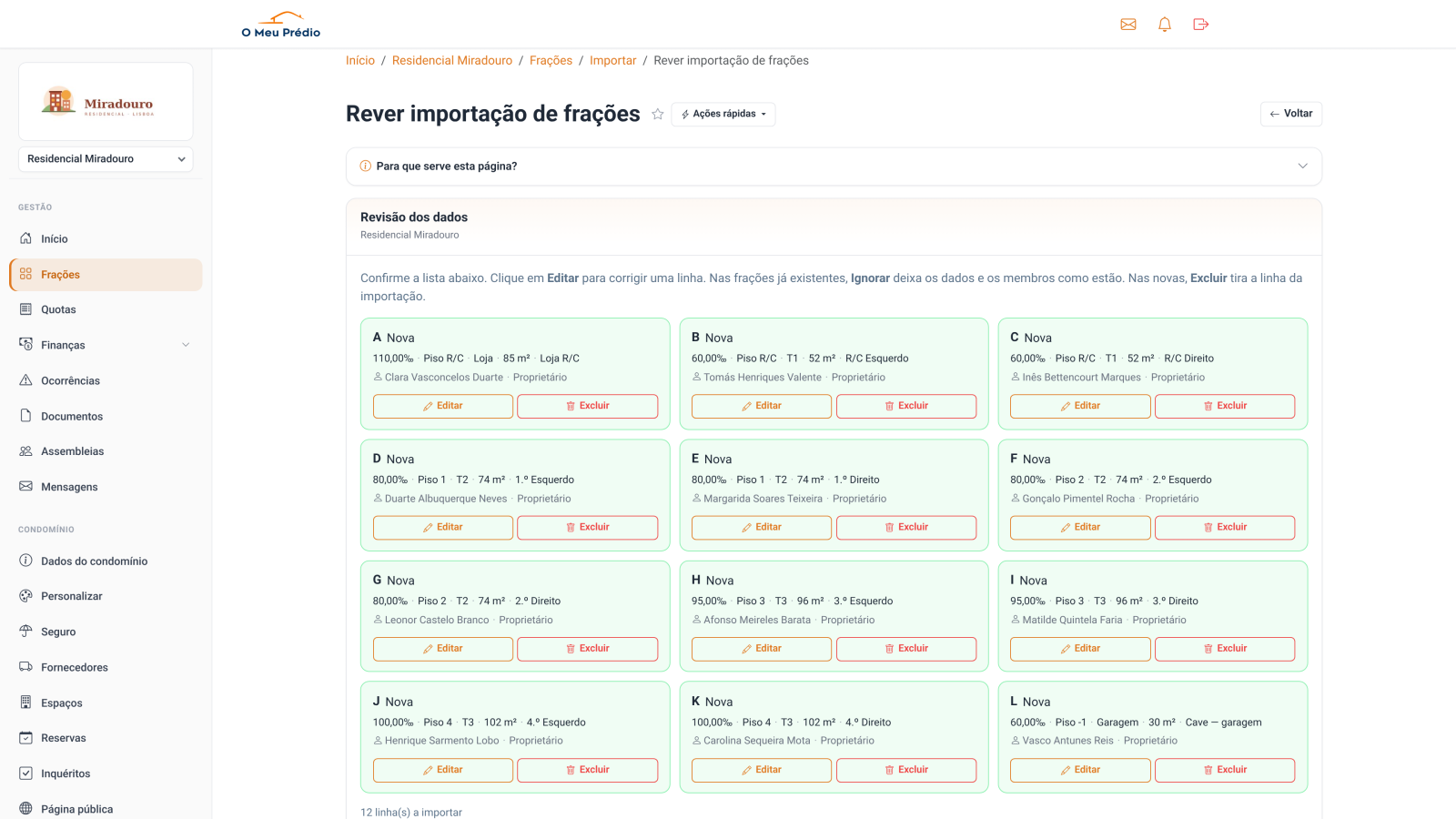Click the Voltar button
Image resolution: width=1456 pixels, height=819 pixels.
[1291, 114]
